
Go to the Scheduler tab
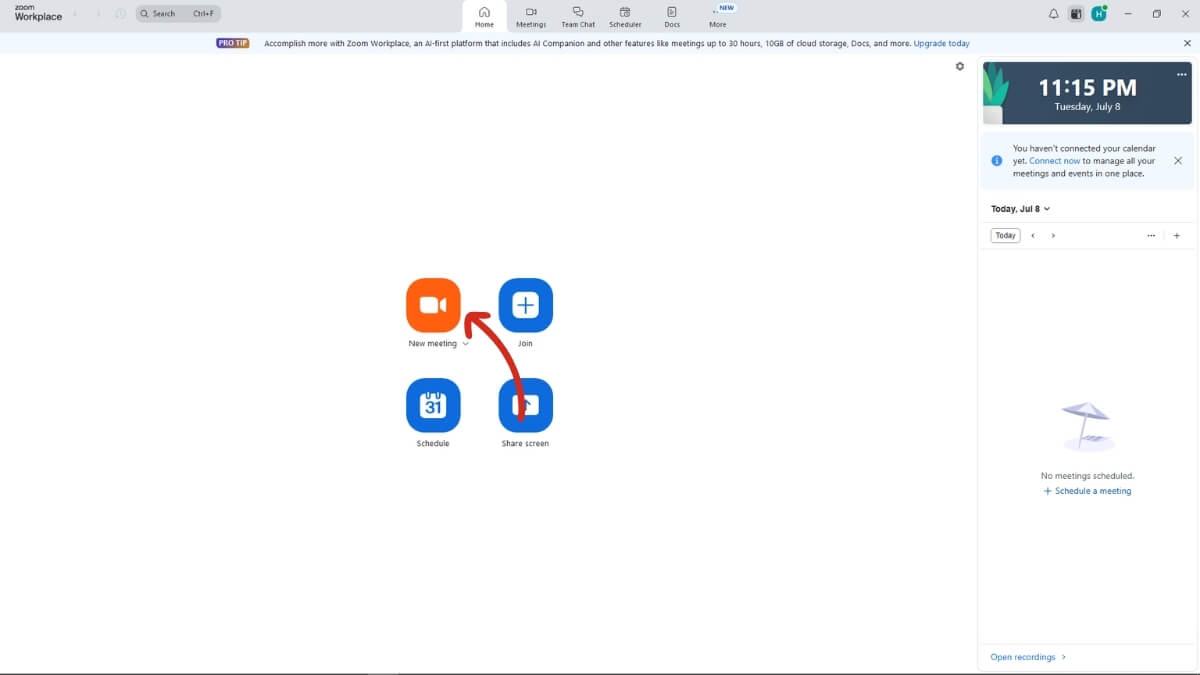click(625, 16)
